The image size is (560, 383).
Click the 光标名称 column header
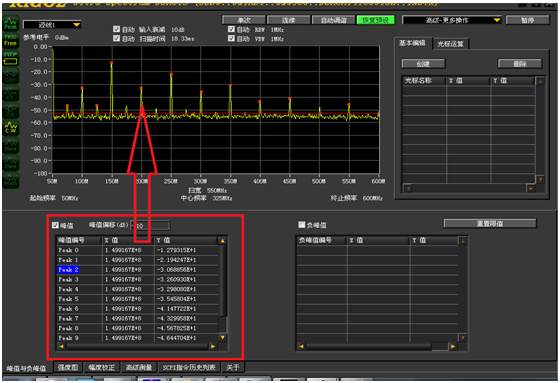[424, 81]
